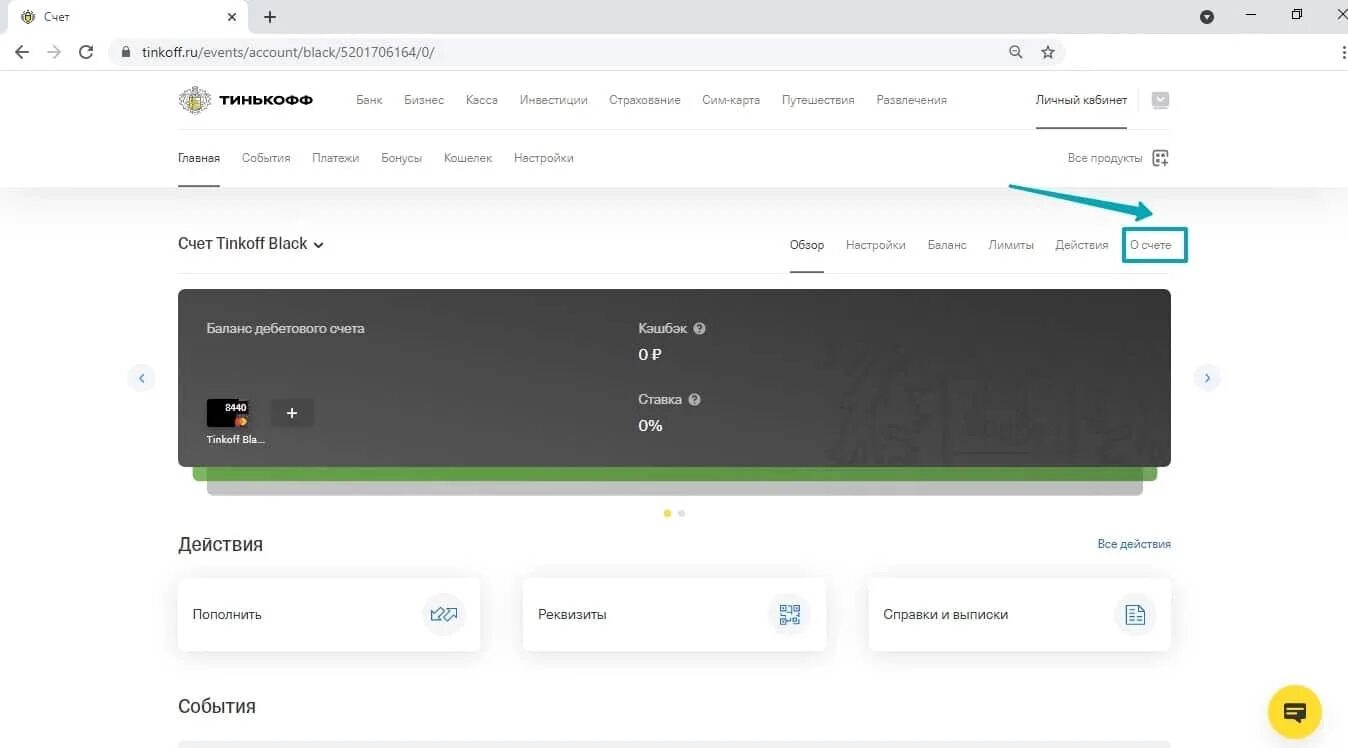
Task: Switch to the События tab
Action: point(266,158)
